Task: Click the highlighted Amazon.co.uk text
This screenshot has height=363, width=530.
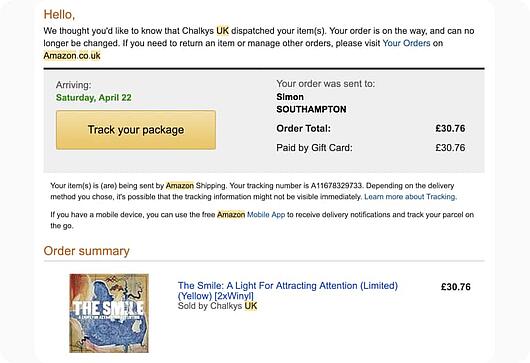Action: [x=72, y=56]
